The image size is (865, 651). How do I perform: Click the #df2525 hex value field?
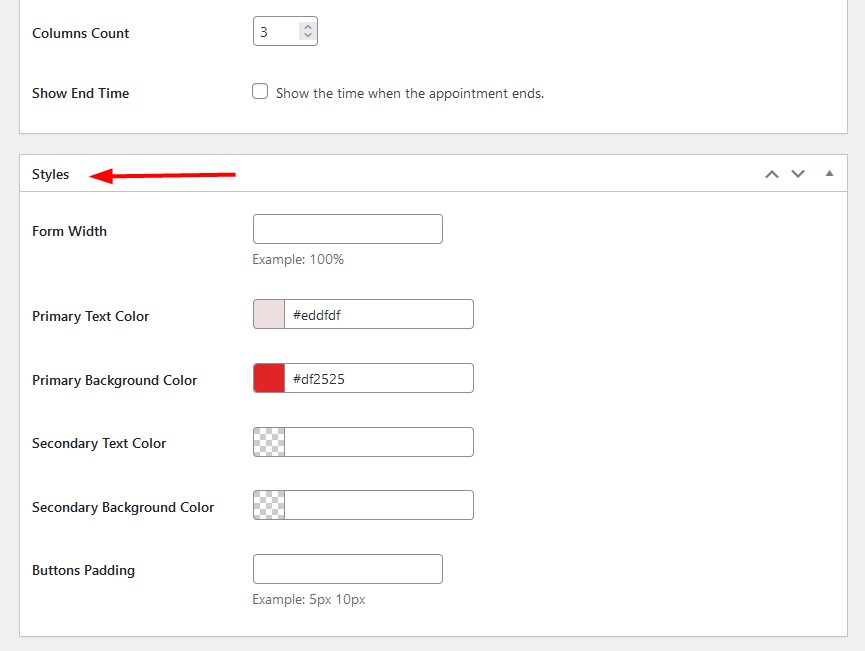click(379, 378)
